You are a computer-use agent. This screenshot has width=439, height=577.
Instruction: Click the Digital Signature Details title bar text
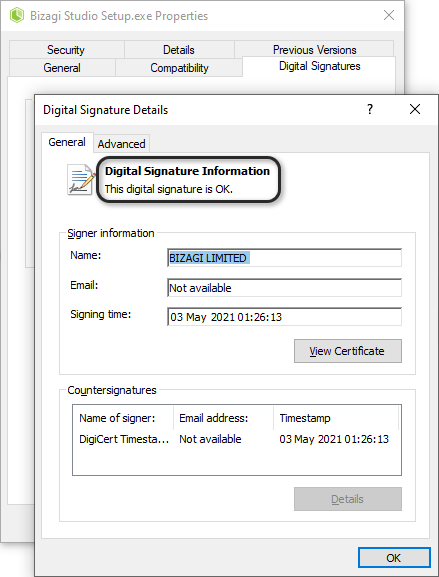tap(106, 110)
